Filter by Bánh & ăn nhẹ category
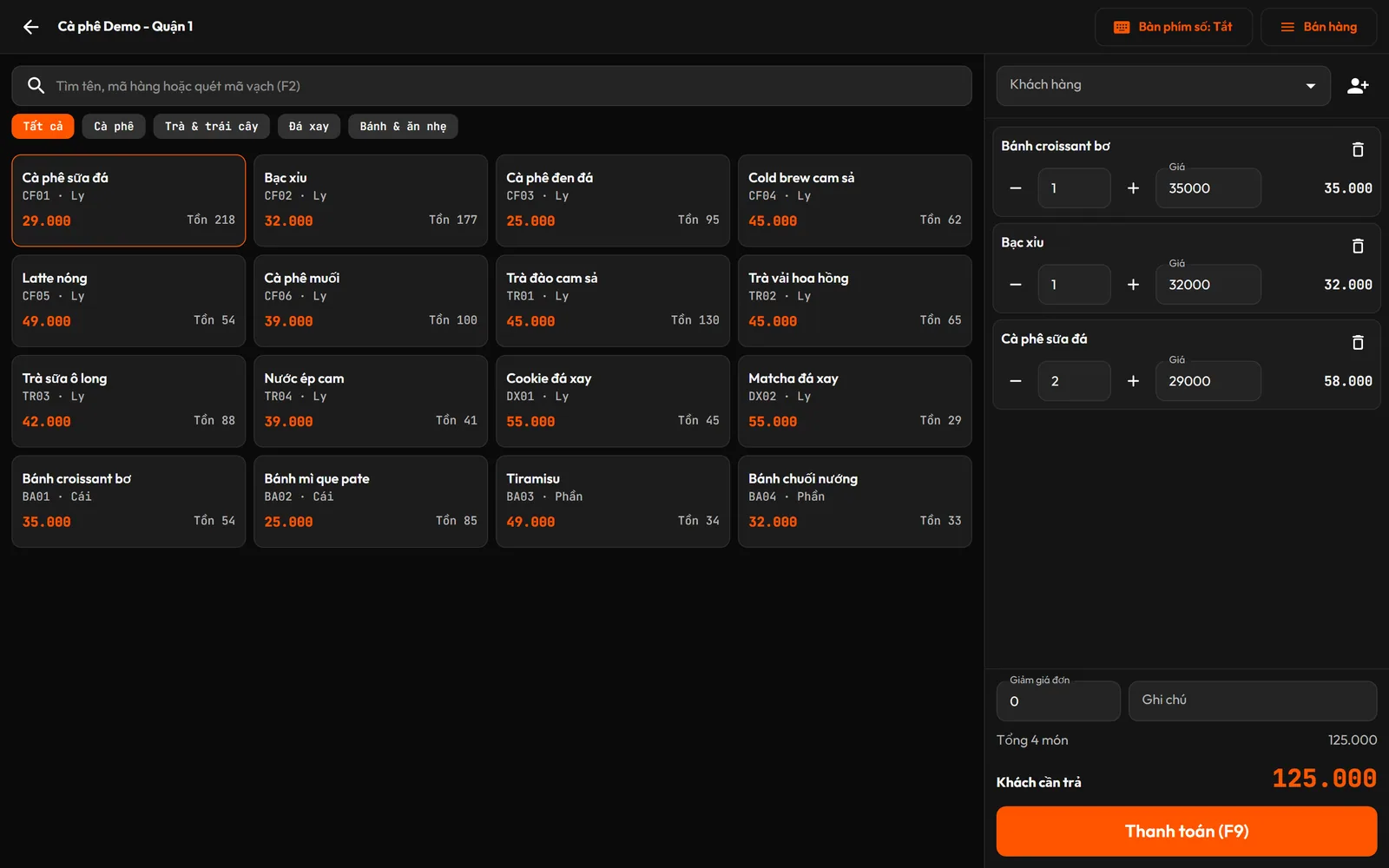Viewport: 1389px width, 868px height. [403, 127]
